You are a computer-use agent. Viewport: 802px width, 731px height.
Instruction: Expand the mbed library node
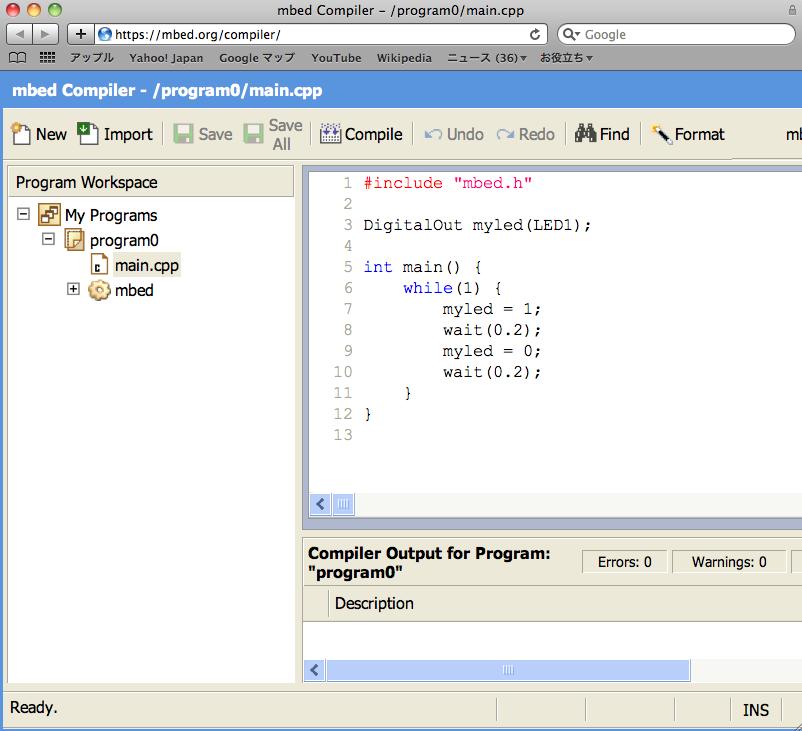coord(73,290)
